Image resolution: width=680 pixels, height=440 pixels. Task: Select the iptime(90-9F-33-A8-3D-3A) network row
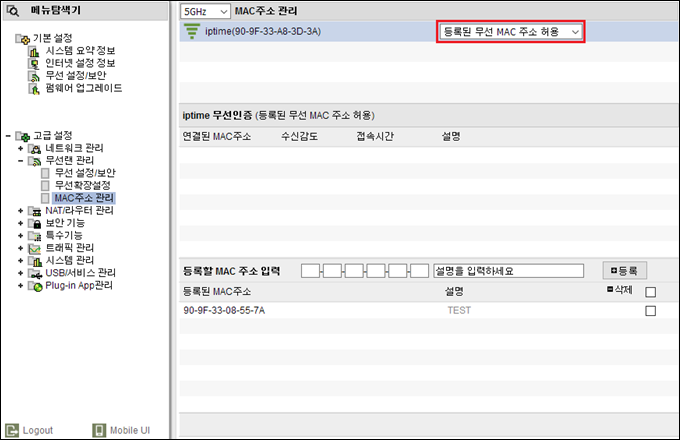(x=429, y=32)
